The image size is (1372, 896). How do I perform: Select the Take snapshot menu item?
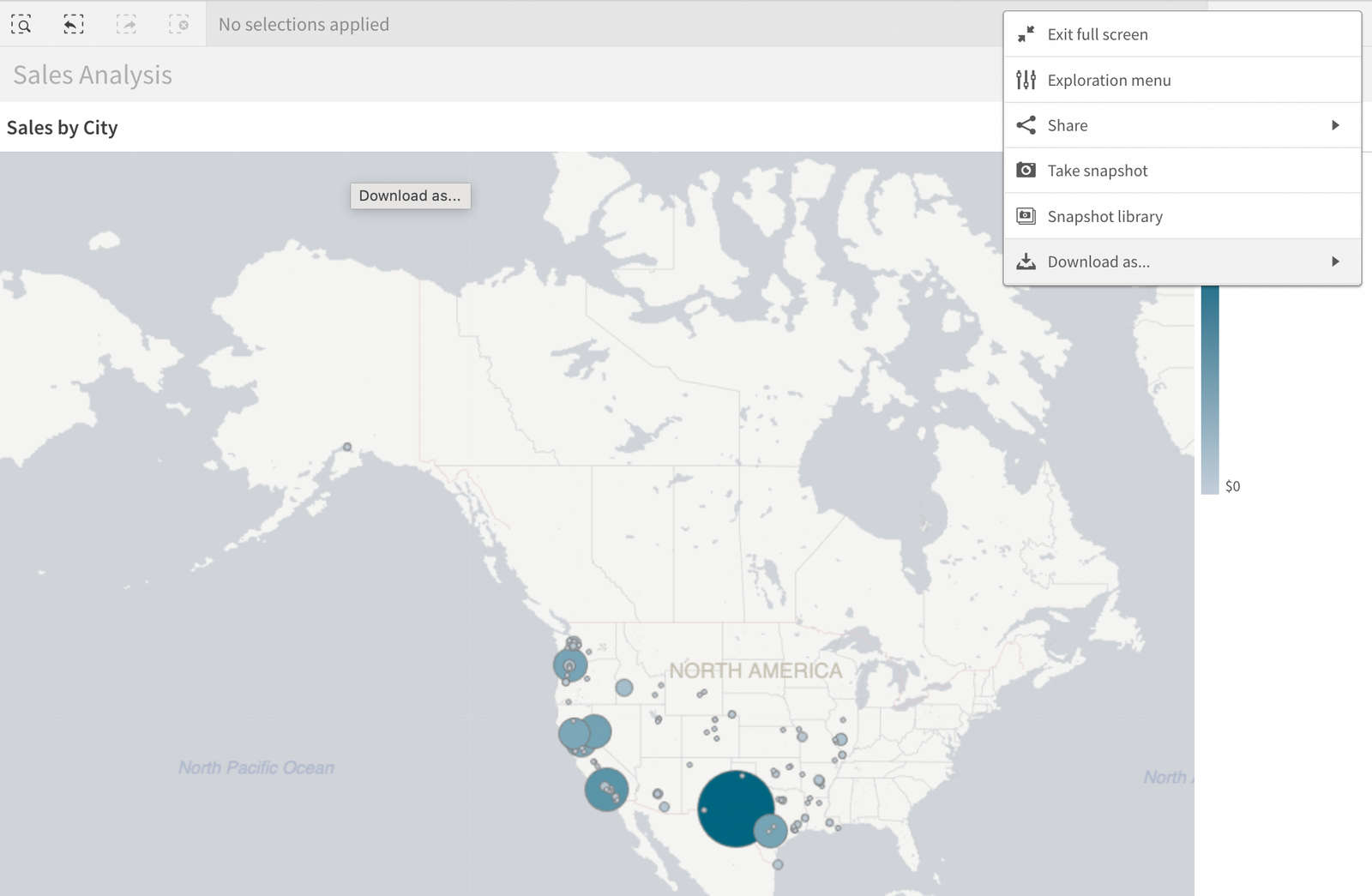click(1097, 170)
